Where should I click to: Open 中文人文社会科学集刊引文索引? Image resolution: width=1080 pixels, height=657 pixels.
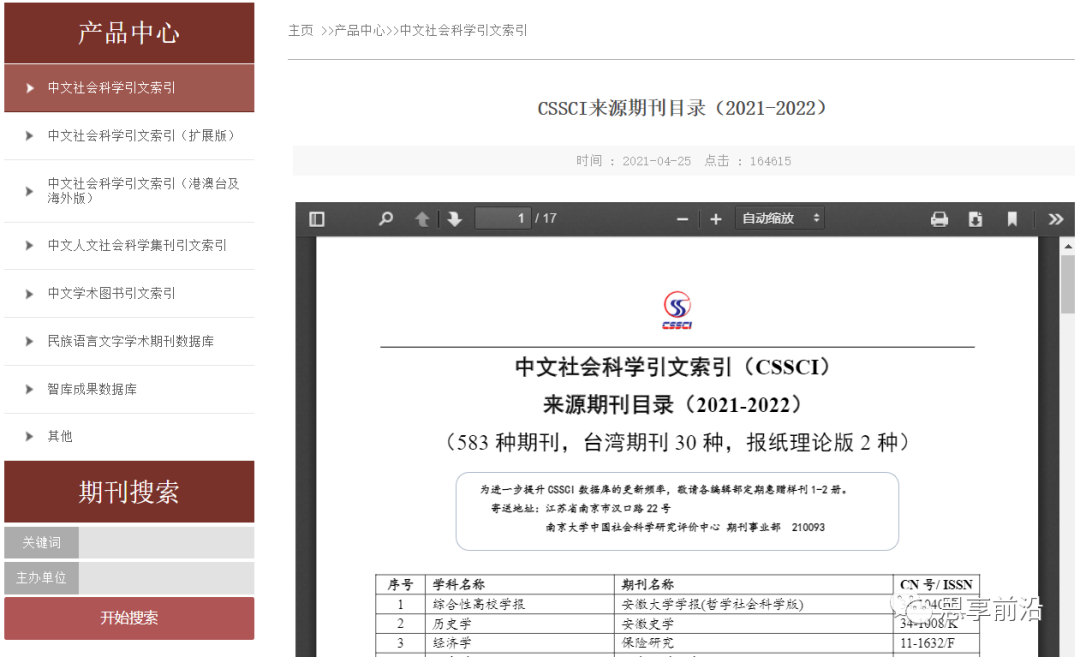pos(136,245)
